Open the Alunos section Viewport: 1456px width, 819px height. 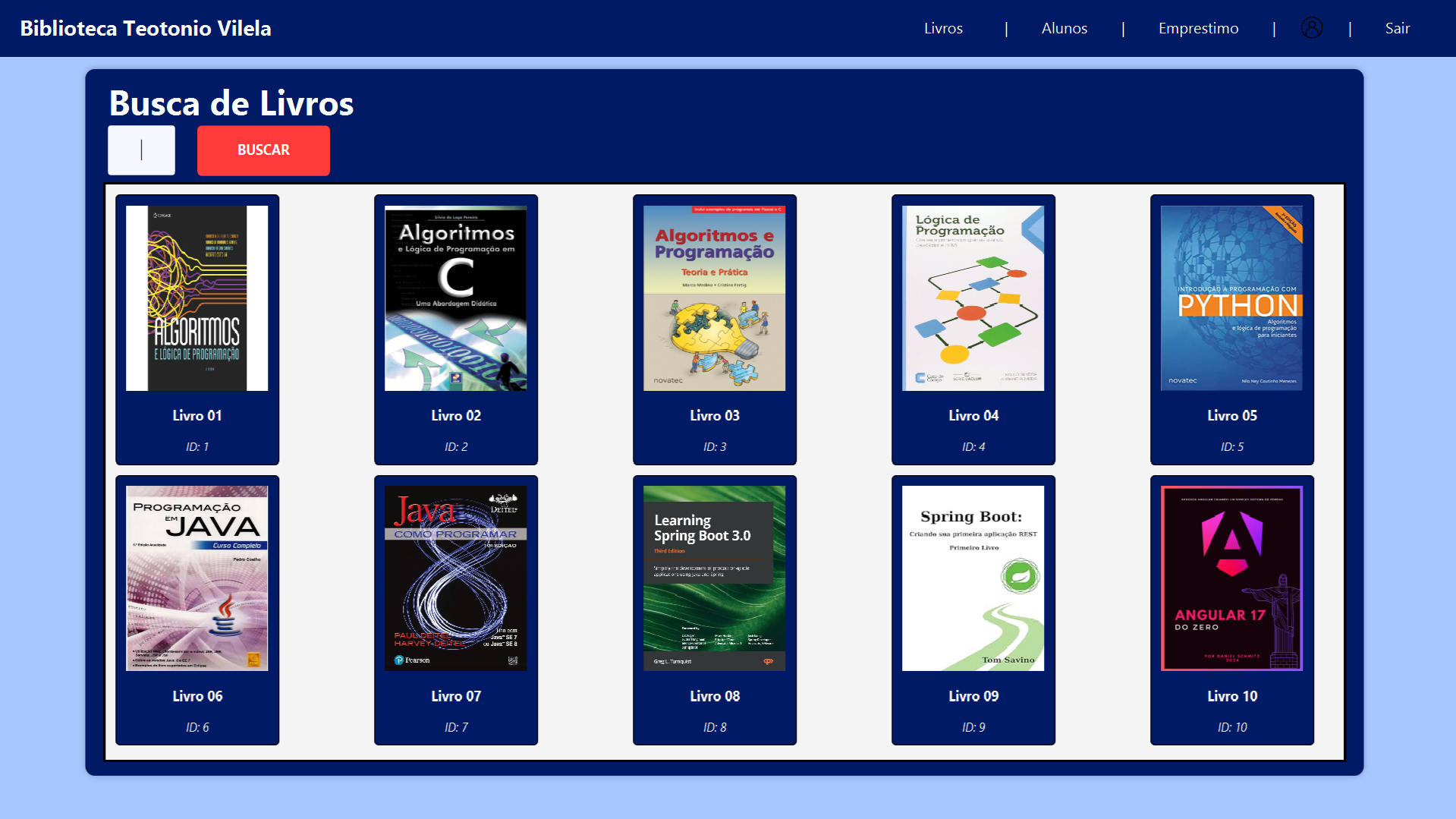tap(1064, 28)
